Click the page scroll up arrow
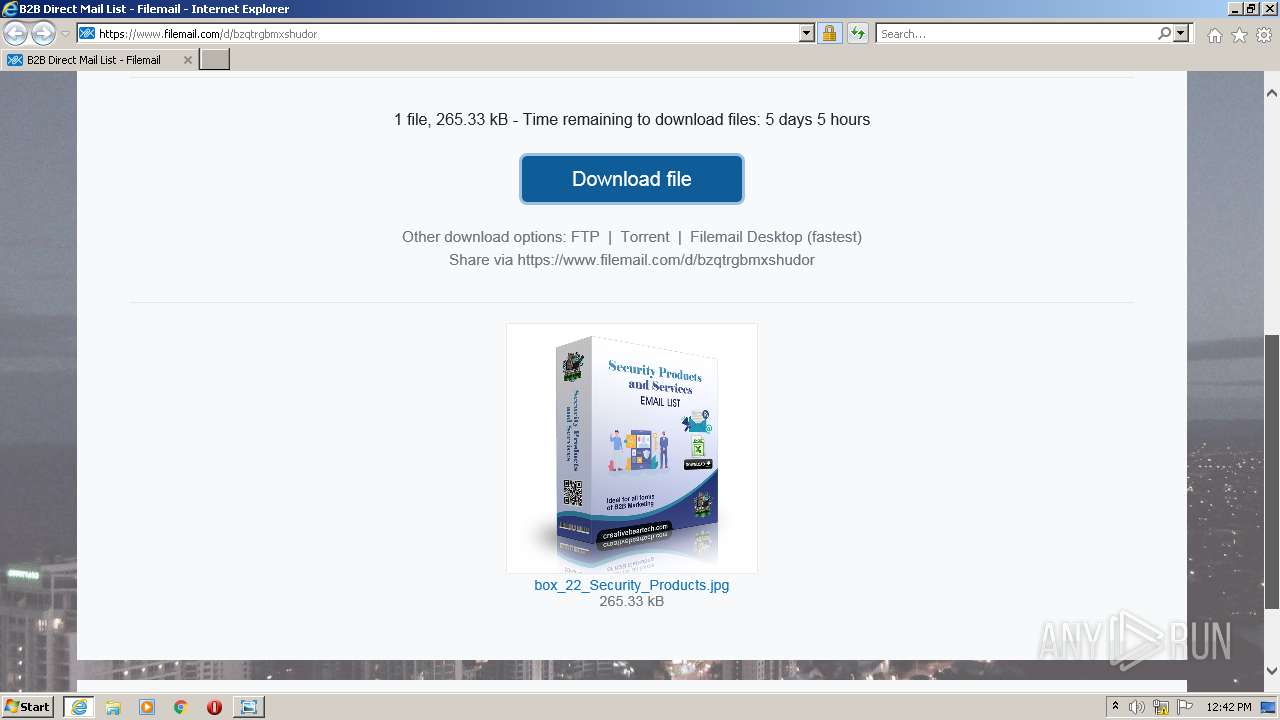1280x720 pixels. pos(1272,93)
